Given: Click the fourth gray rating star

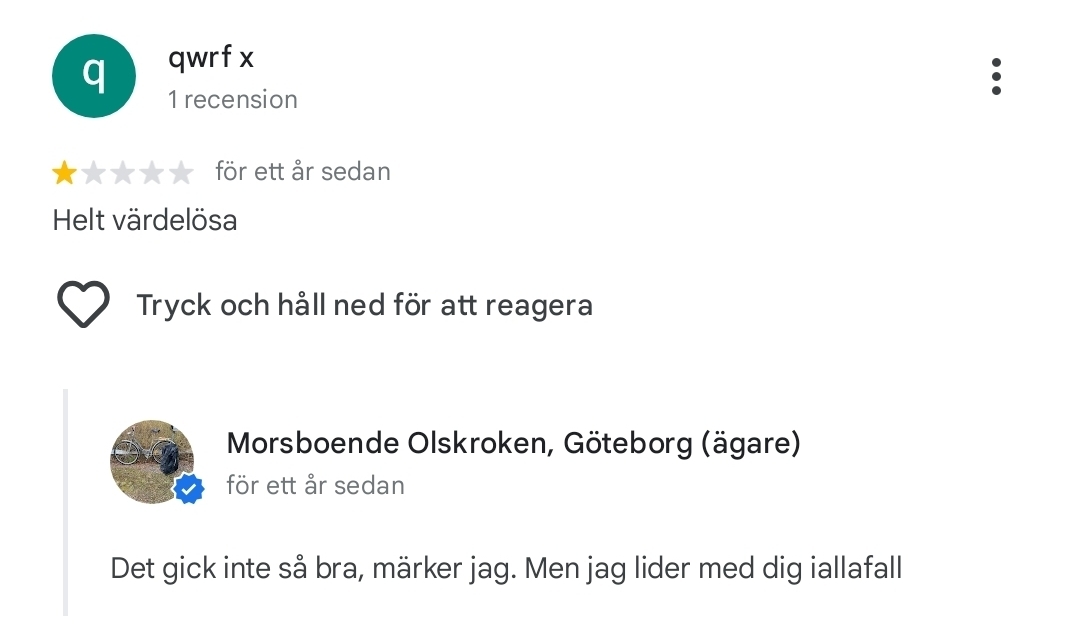Looking at the screenshot, I should coord(152,174).
